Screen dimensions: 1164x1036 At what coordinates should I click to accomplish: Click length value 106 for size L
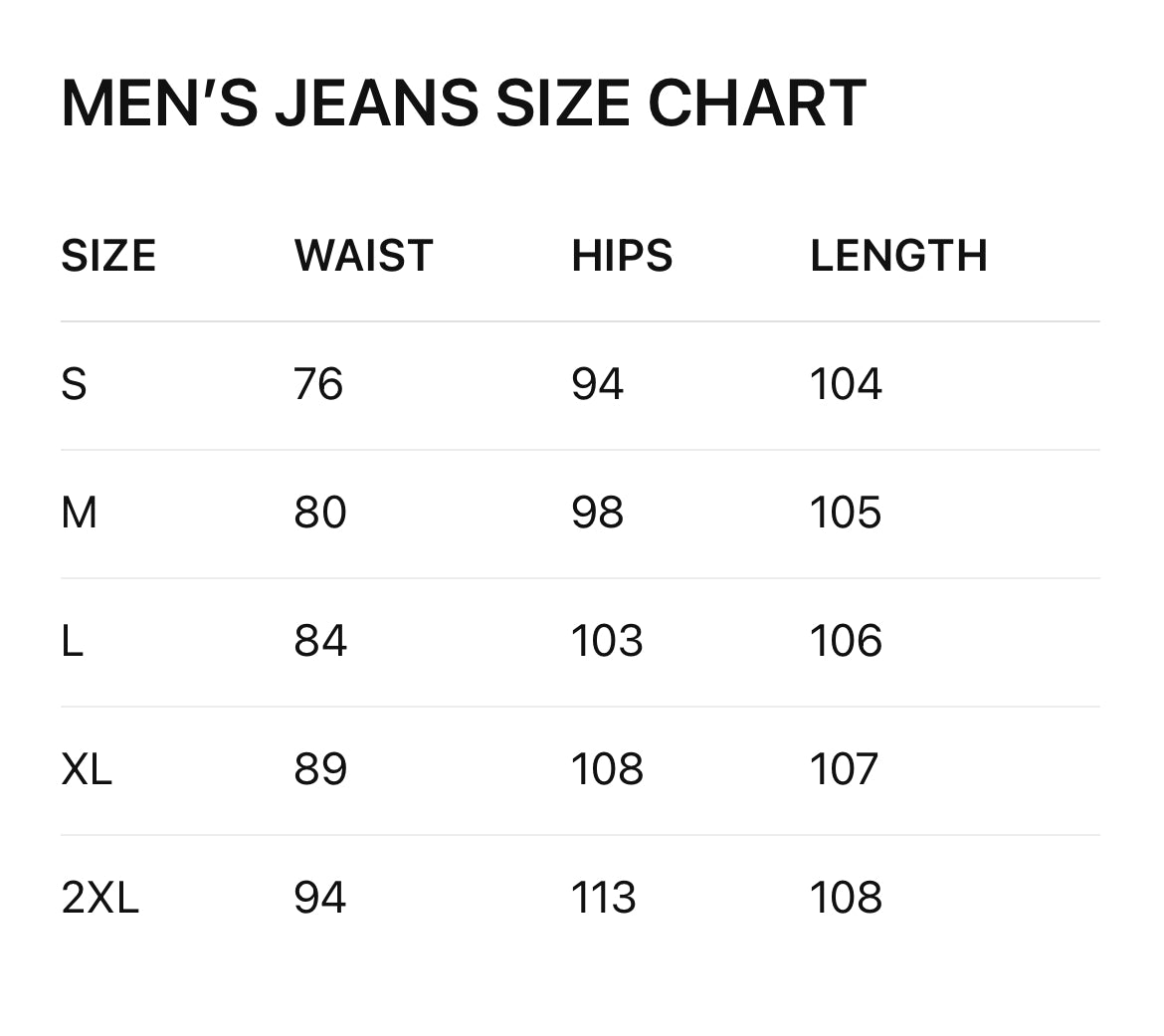click(846, 641)
